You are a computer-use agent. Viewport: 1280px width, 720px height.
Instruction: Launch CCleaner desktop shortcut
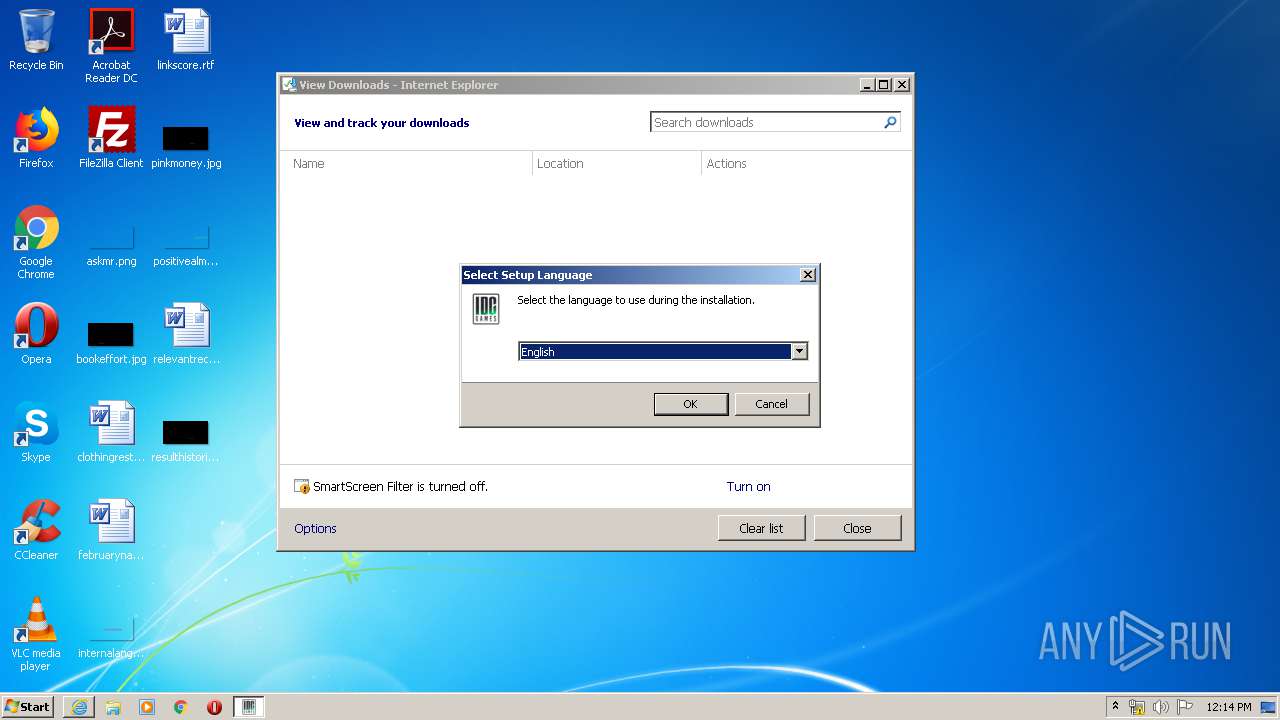click(x=36, y=530)
